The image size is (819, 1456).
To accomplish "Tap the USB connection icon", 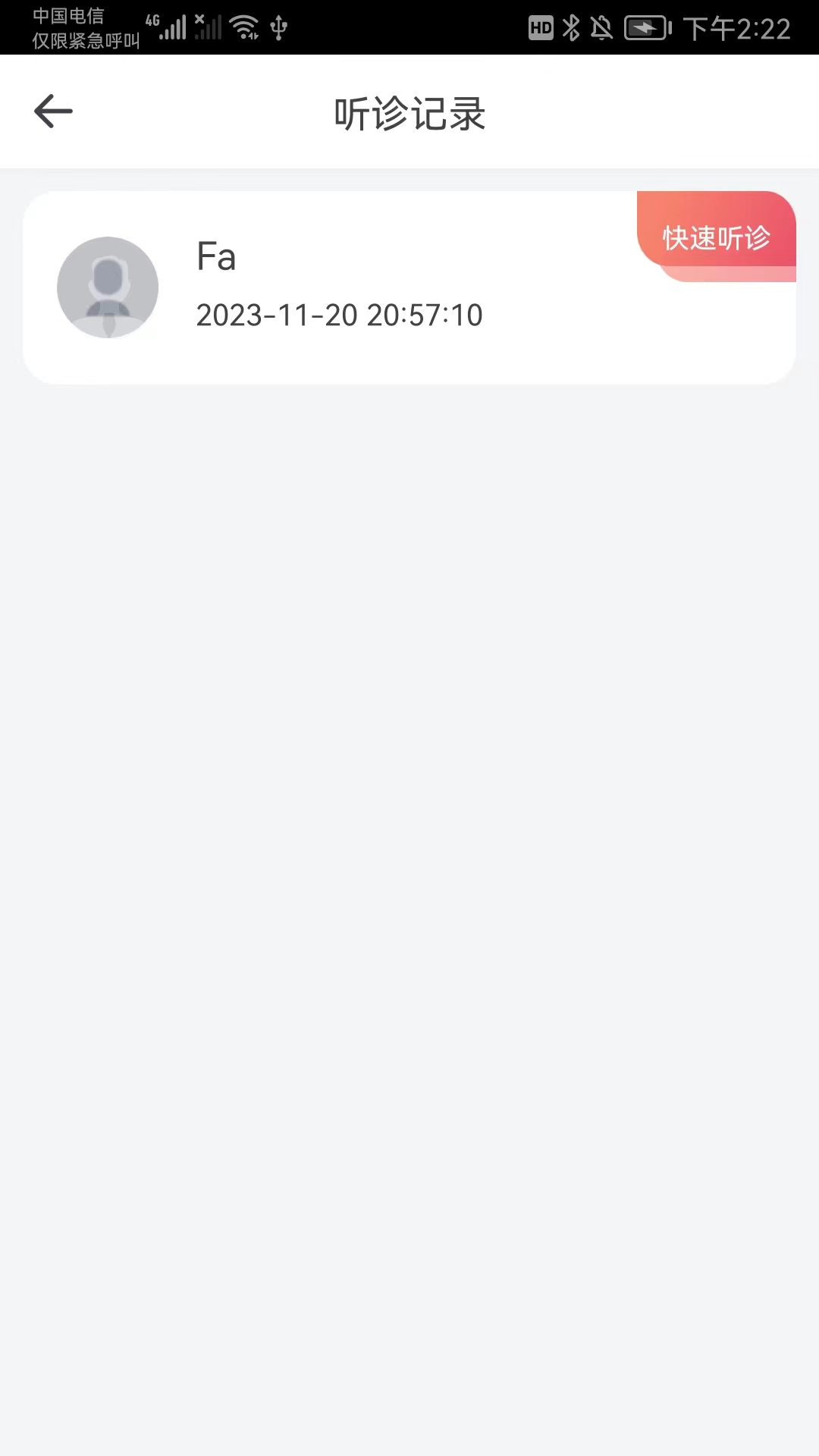I will point(279,27).
